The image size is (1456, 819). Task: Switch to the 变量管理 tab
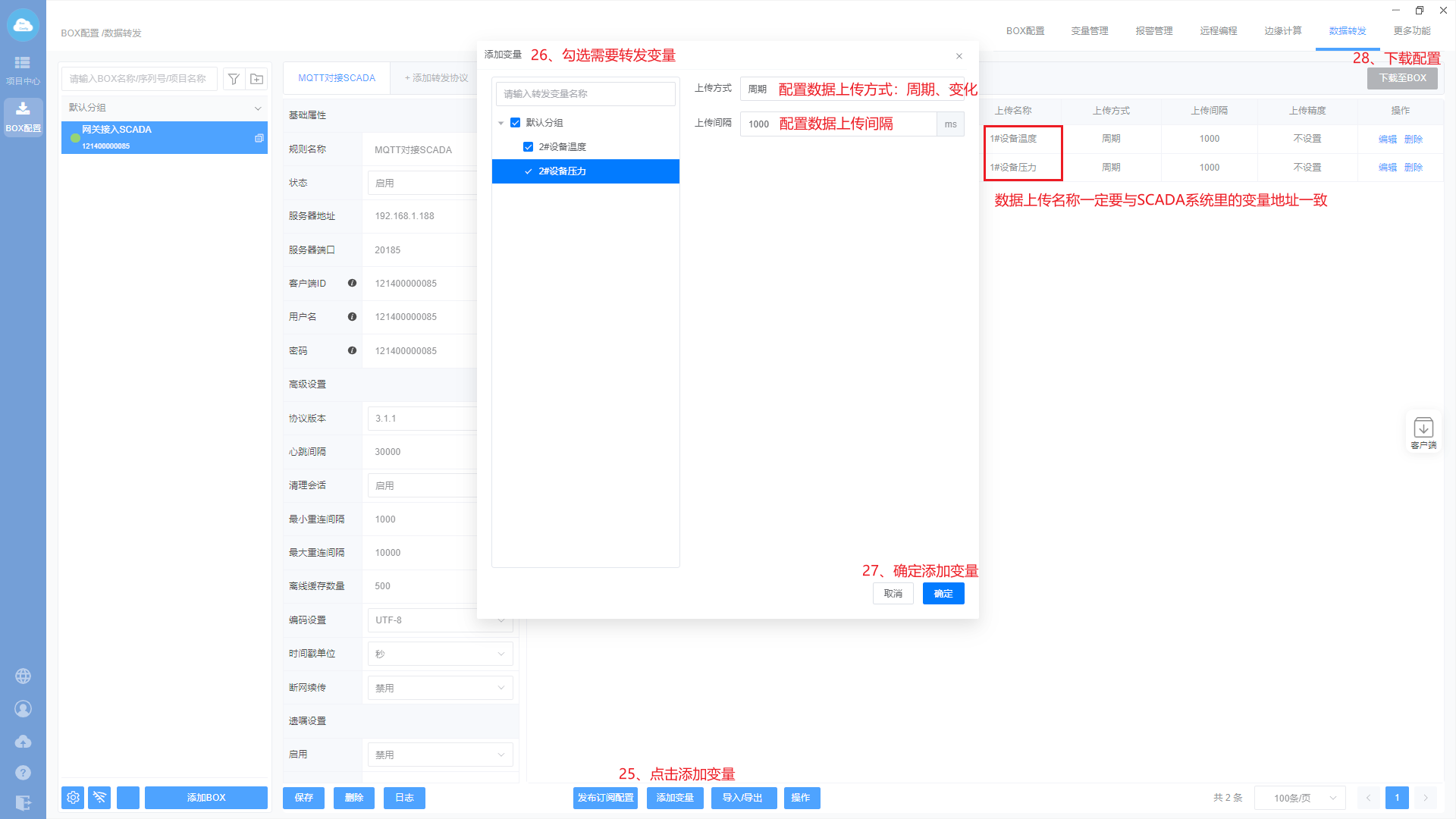coord(1089,31)
